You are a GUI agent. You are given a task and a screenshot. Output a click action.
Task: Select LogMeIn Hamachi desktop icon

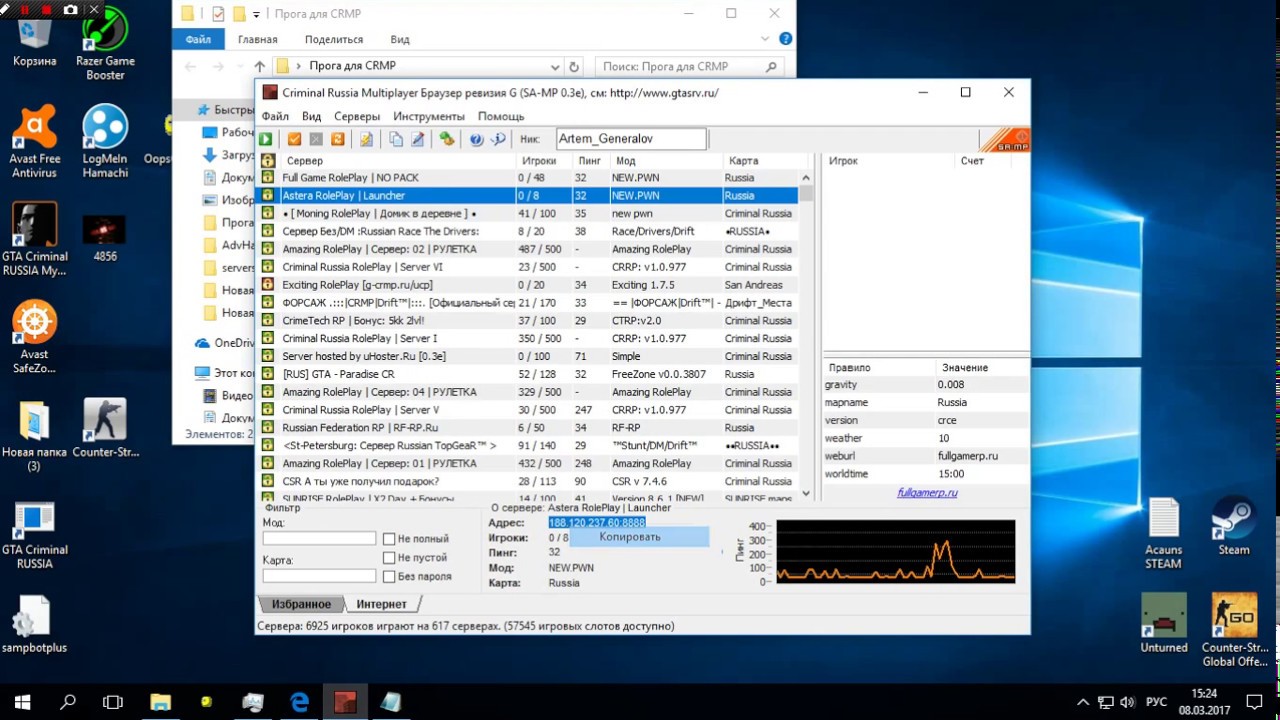(x=105, y=141)
